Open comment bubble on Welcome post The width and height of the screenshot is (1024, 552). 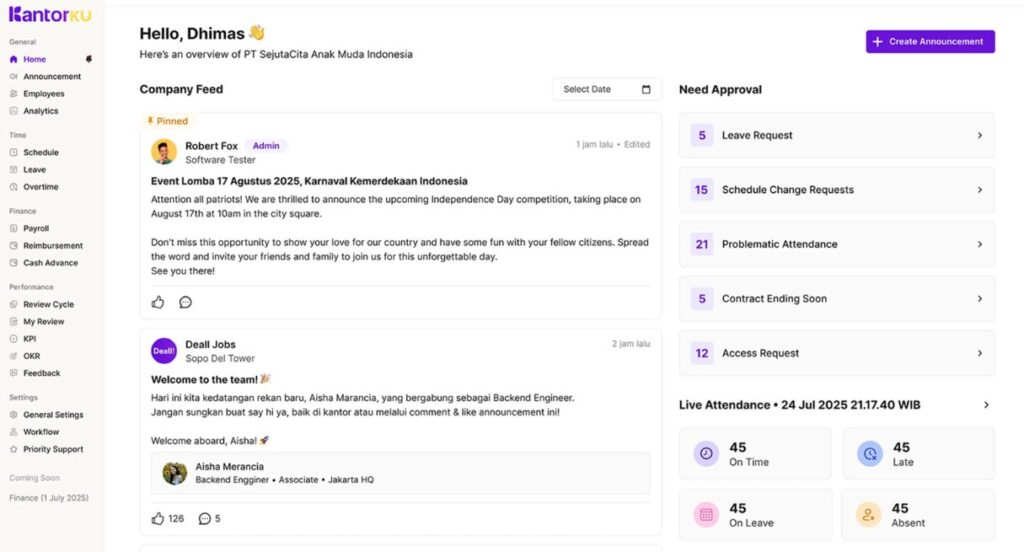pyautogui.click(x=205, y=518)
